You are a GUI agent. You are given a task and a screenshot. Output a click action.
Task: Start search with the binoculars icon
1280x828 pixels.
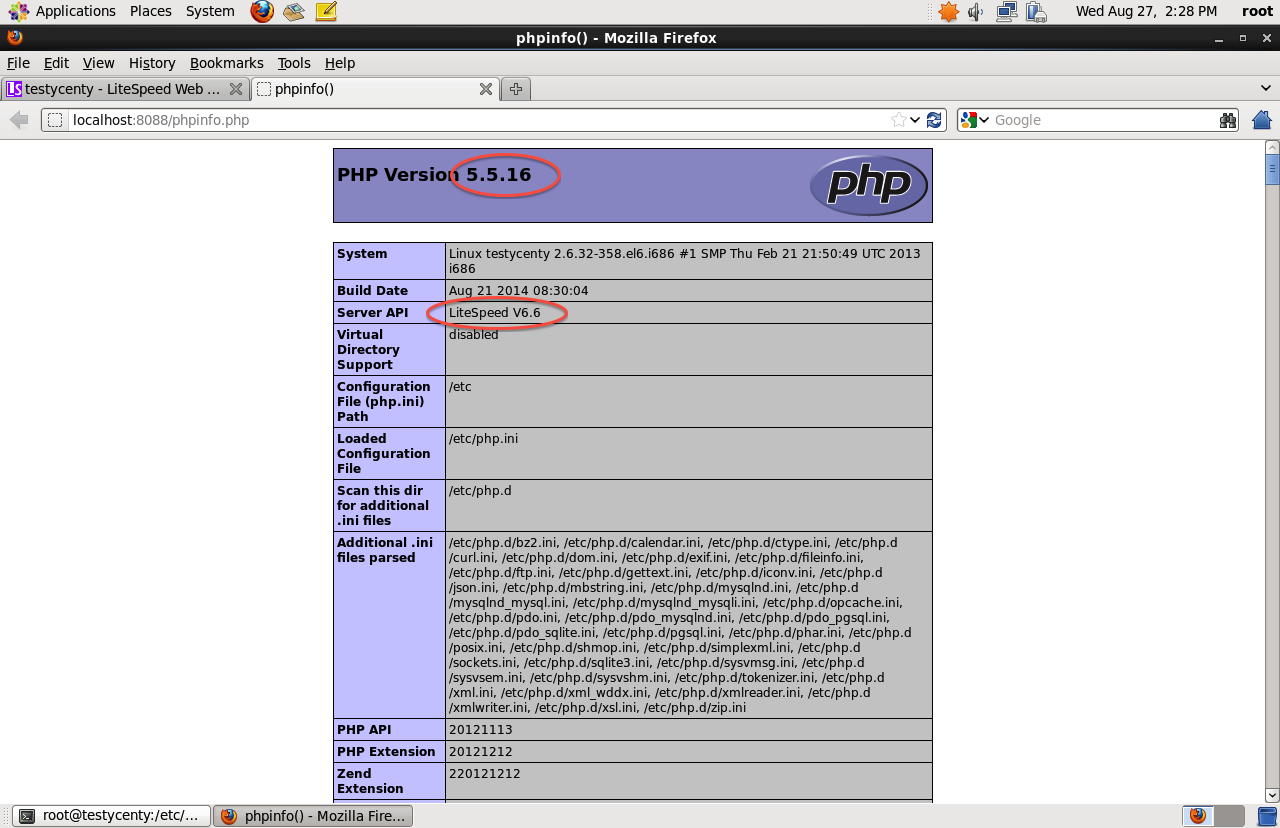point(1228,120)
